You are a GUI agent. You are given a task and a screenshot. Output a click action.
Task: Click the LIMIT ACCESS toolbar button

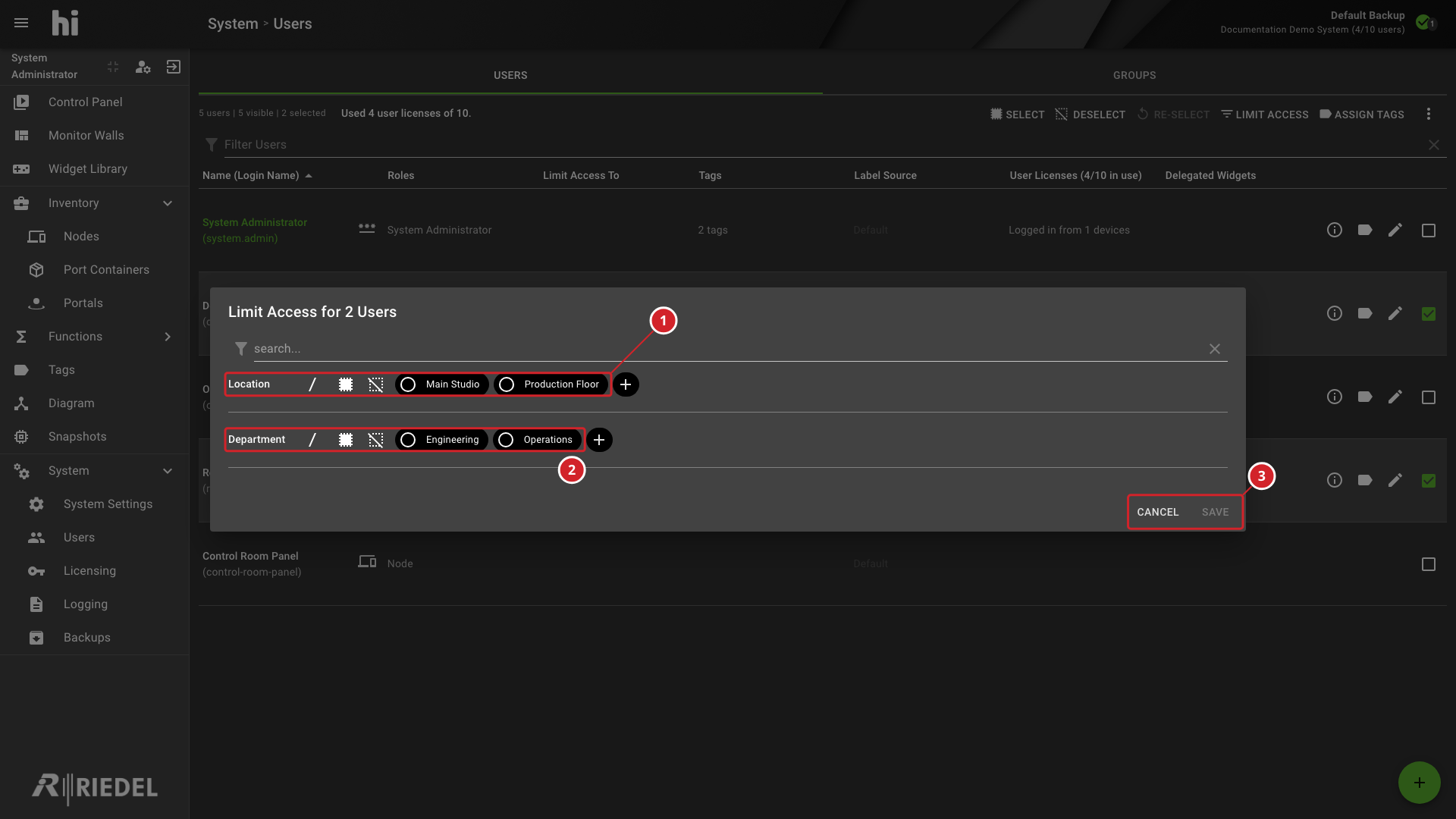point(1265,115)
